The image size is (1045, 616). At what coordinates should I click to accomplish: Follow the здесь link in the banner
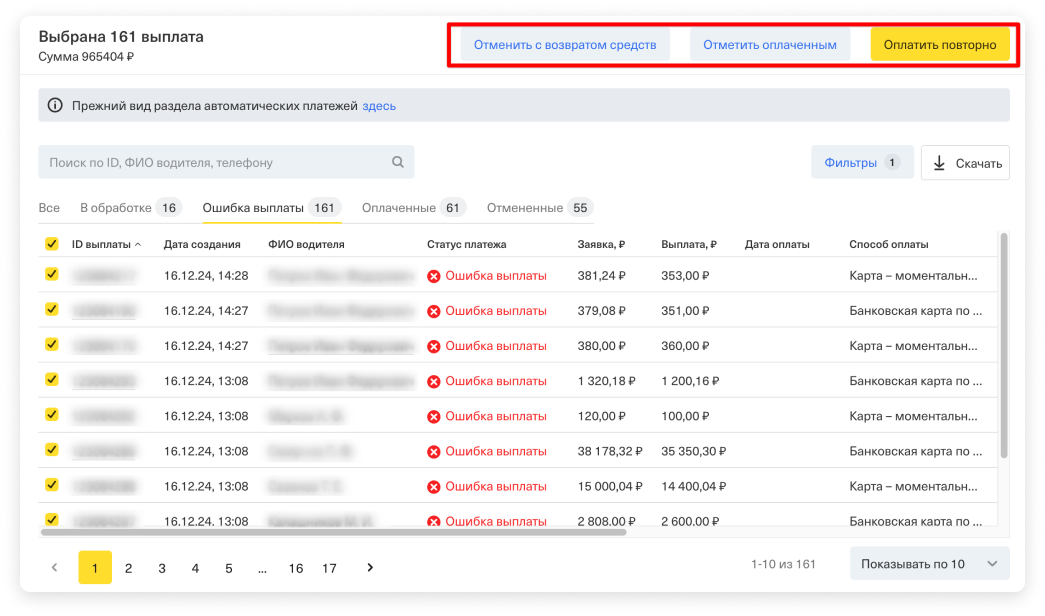[379, 105]
